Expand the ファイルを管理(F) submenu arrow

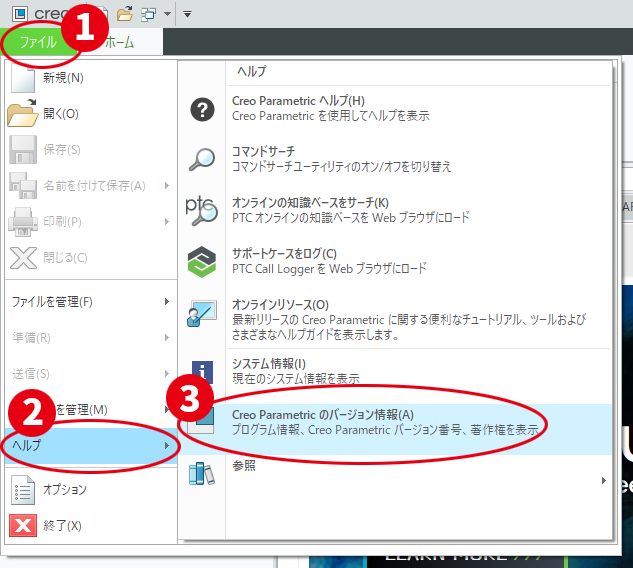(167, 302)
